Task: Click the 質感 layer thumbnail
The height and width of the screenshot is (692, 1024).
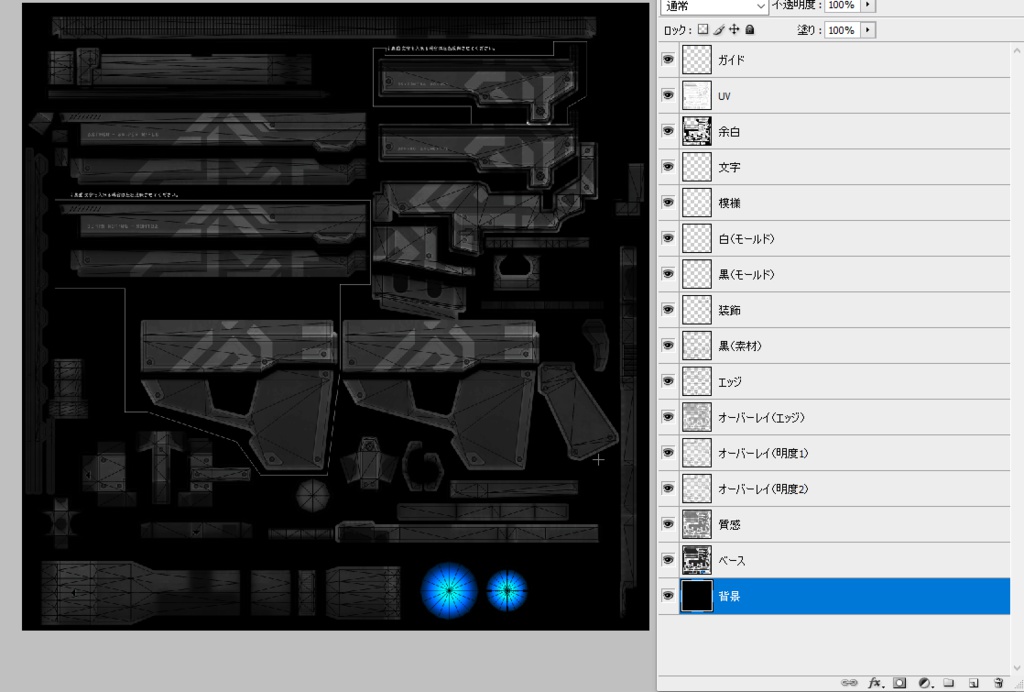Action: (697, 524)
